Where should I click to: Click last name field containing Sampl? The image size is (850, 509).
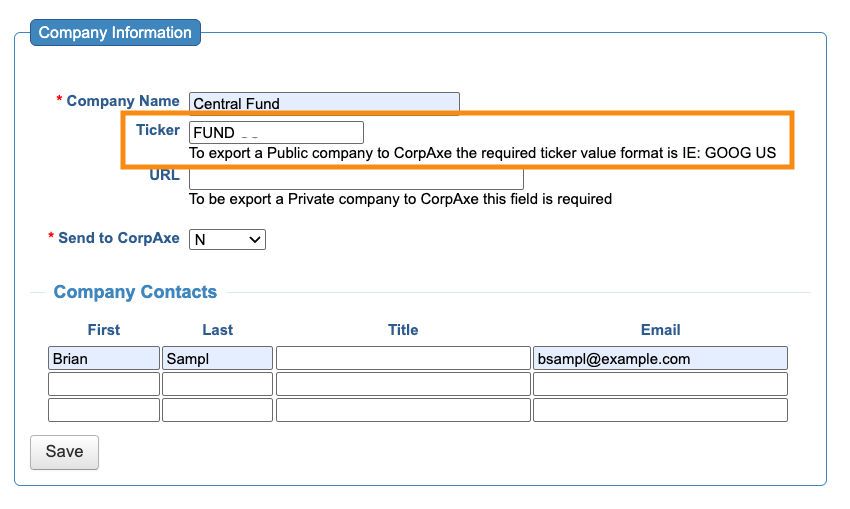pos(217,358)
